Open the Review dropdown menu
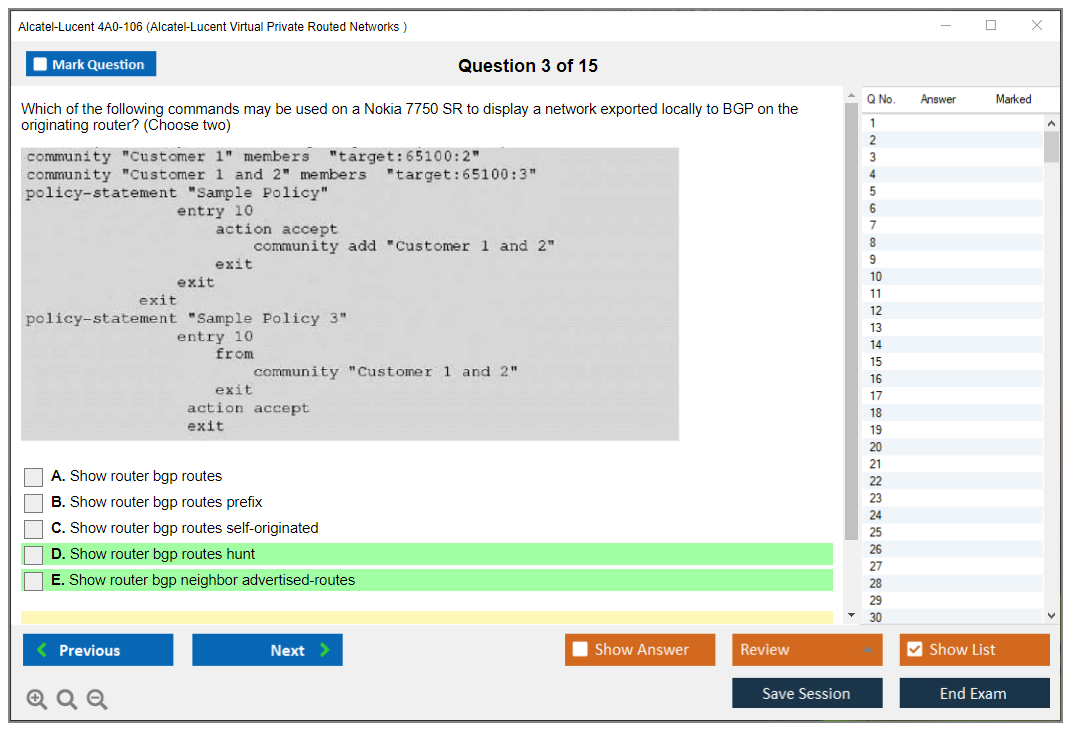Screen dimensions: 1075x735 pos(807,650)
